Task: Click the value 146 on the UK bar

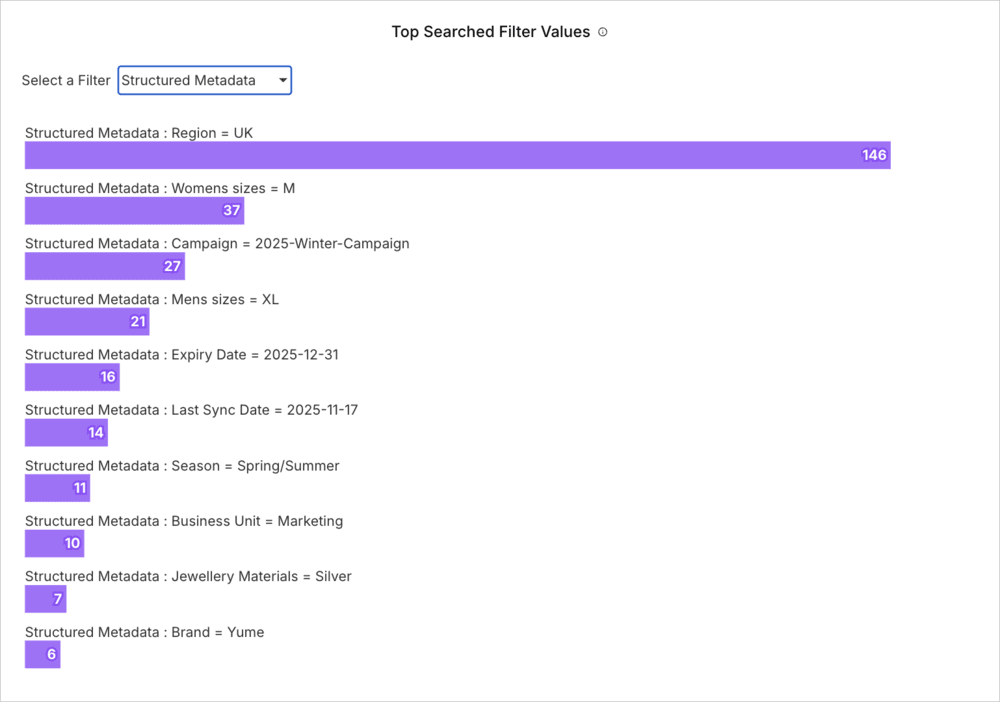Action: click(874, 155)
